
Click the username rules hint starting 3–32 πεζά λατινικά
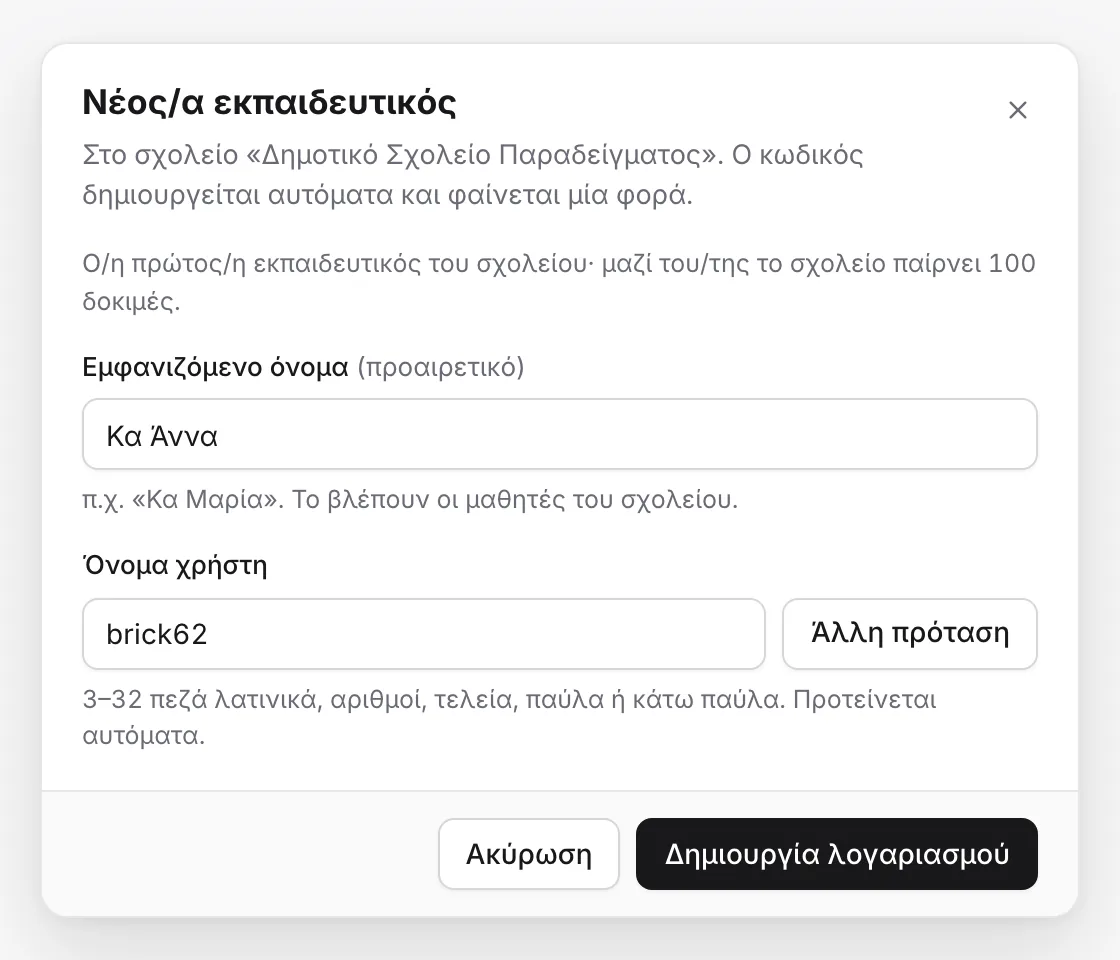coord(509,717)
